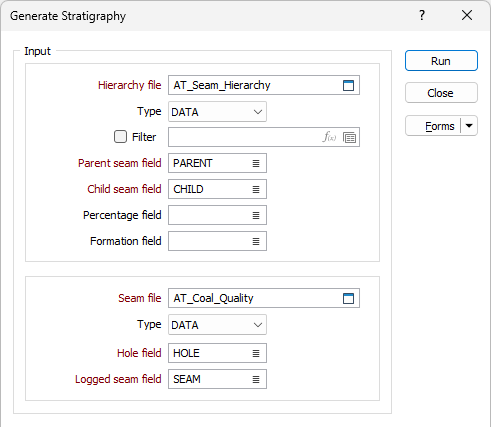
Task: Open the Filter expression editor fx icon
Action: click(x=329, y=137)
